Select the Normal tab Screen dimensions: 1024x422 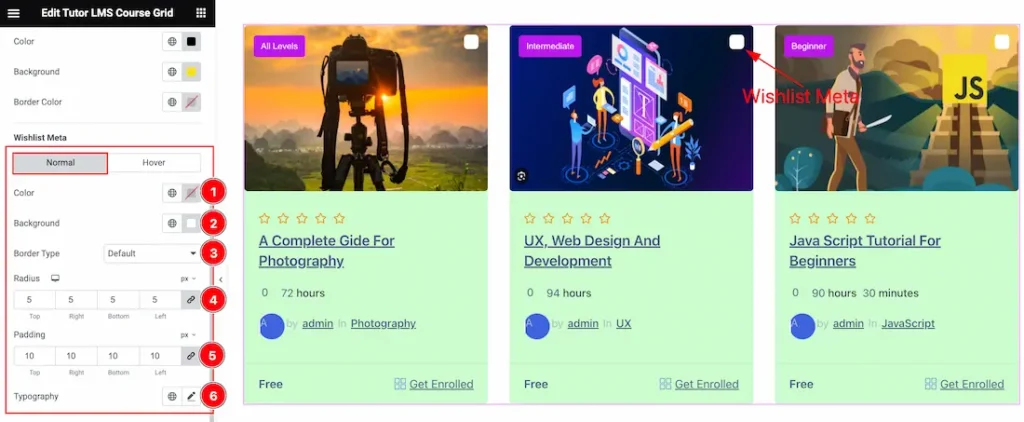60,163
